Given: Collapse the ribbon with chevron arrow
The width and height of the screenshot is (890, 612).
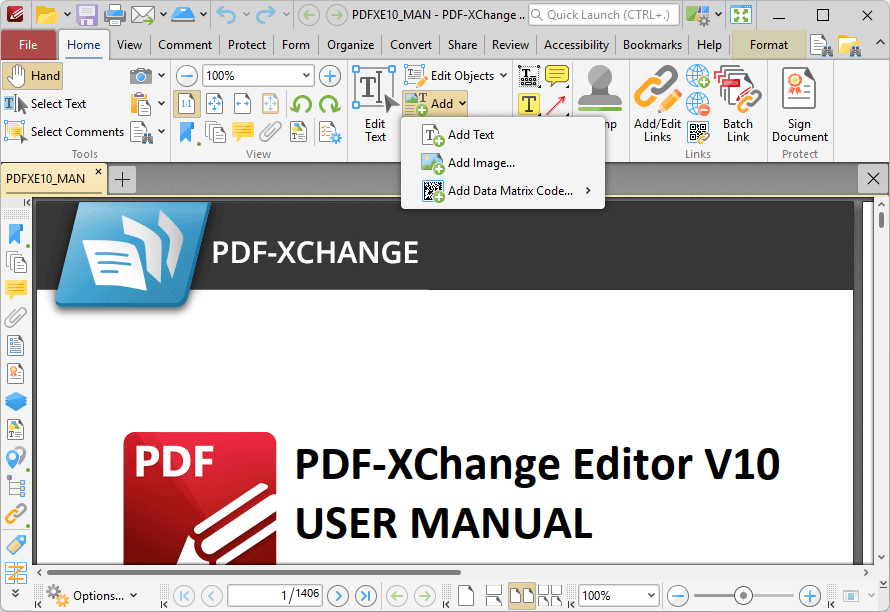Looking at the screenshot, I should [x=880, y=43].
